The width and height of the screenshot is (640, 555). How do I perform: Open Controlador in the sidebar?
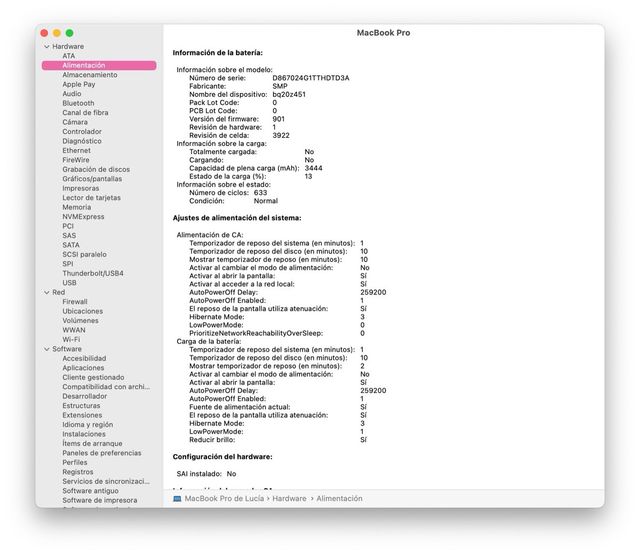click(82, 131)
